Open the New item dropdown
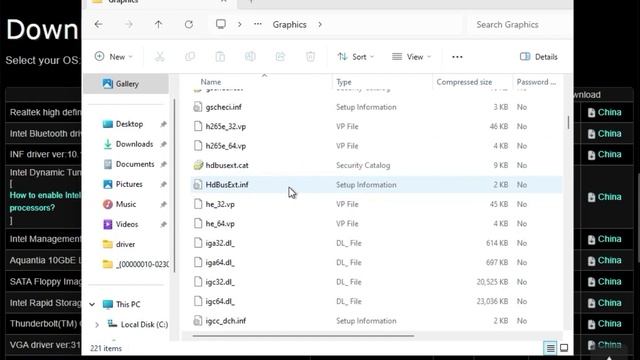Viewport: 640px width, 360px height. [x=114, y=57]
